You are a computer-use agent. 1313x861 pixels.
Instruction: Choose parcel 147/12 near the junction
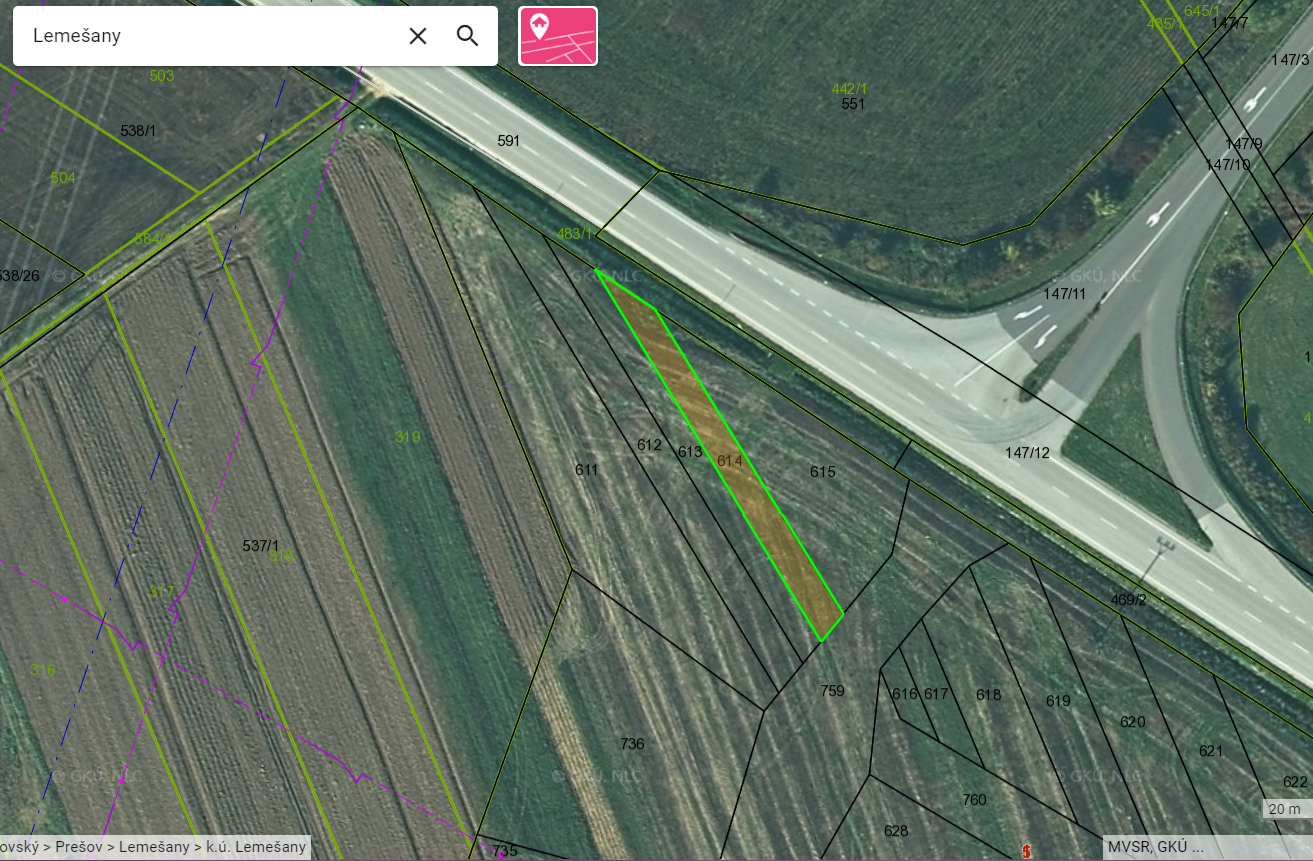(1027, 453)
